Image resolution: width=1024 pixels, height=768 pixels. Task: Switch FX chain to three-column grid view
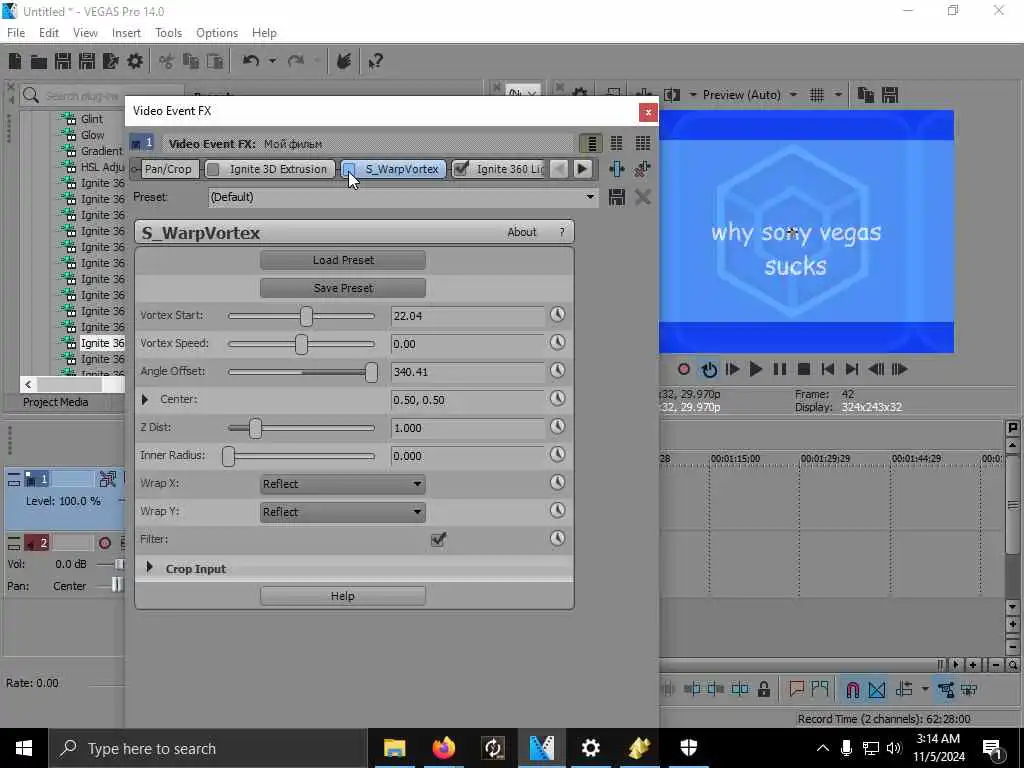coord(643,144)
